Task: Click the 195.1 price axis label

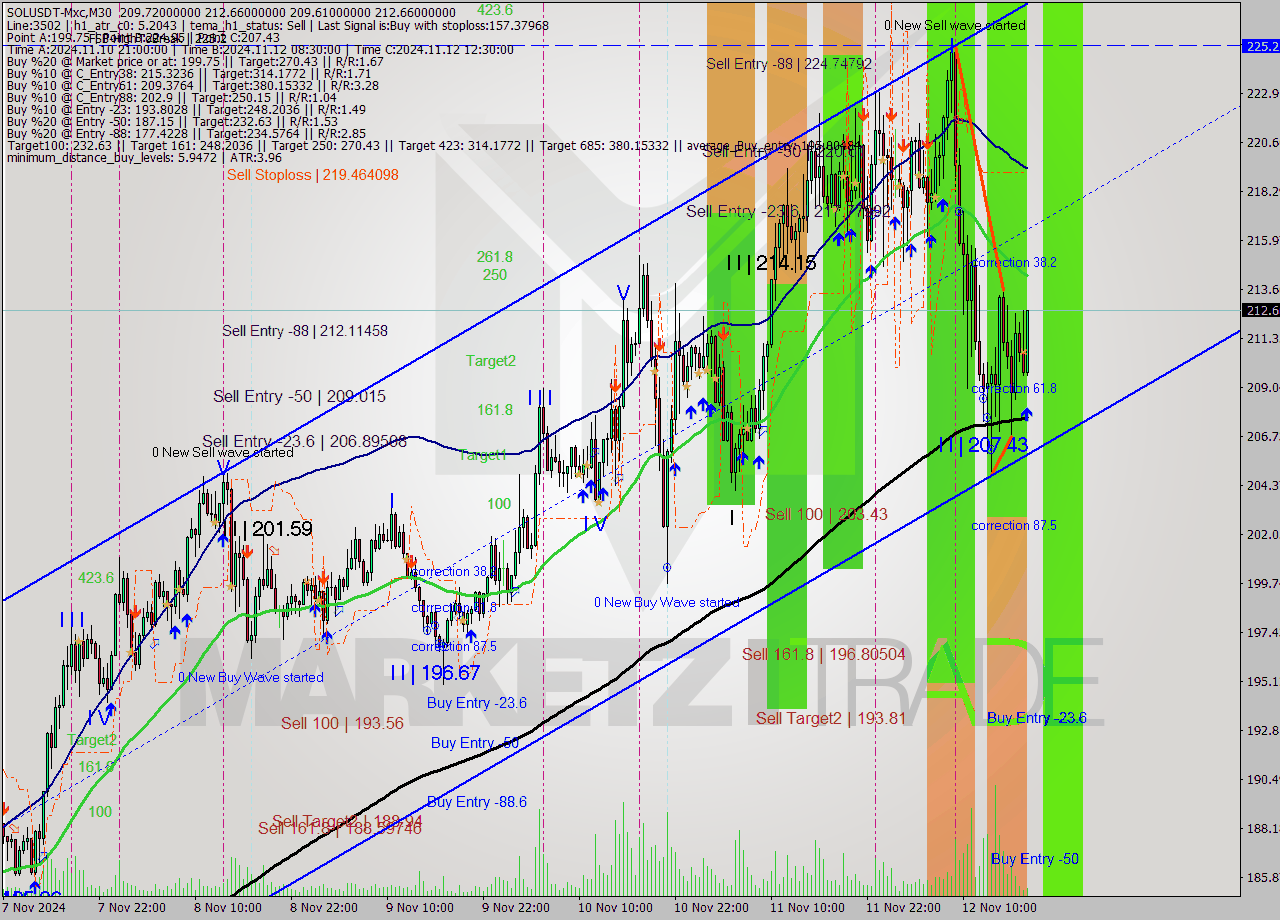Action: tap(1262, 682)
